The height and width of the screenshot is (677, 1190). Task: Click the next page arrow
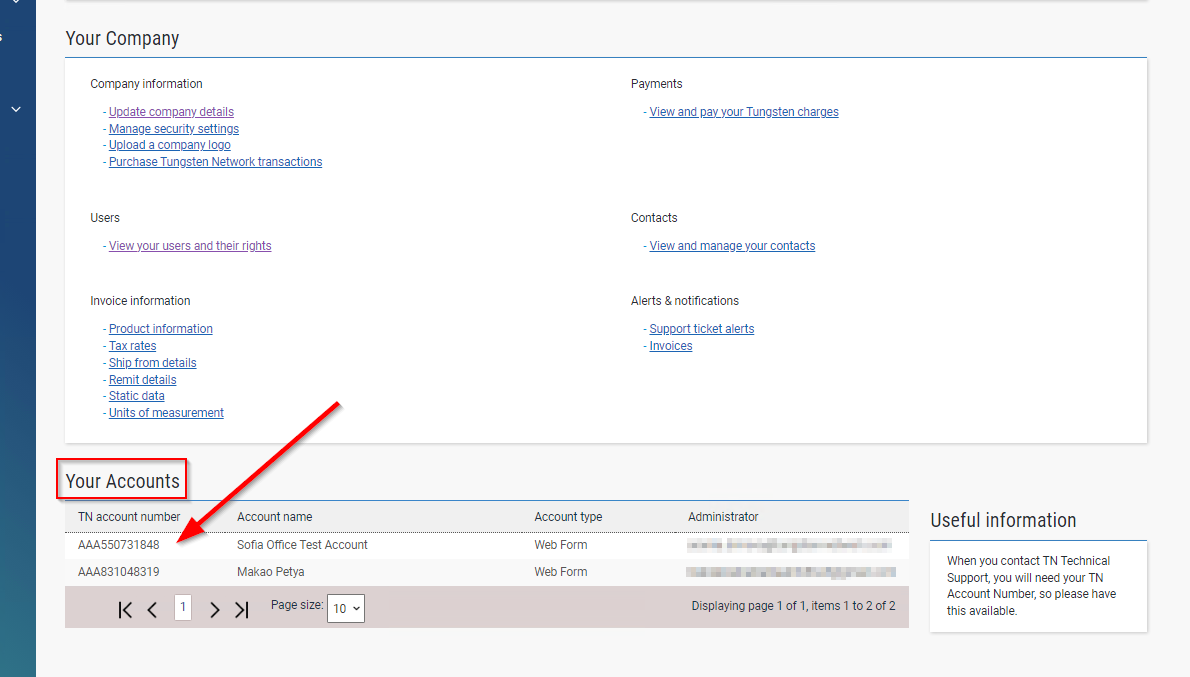click(x=214, y=608)
